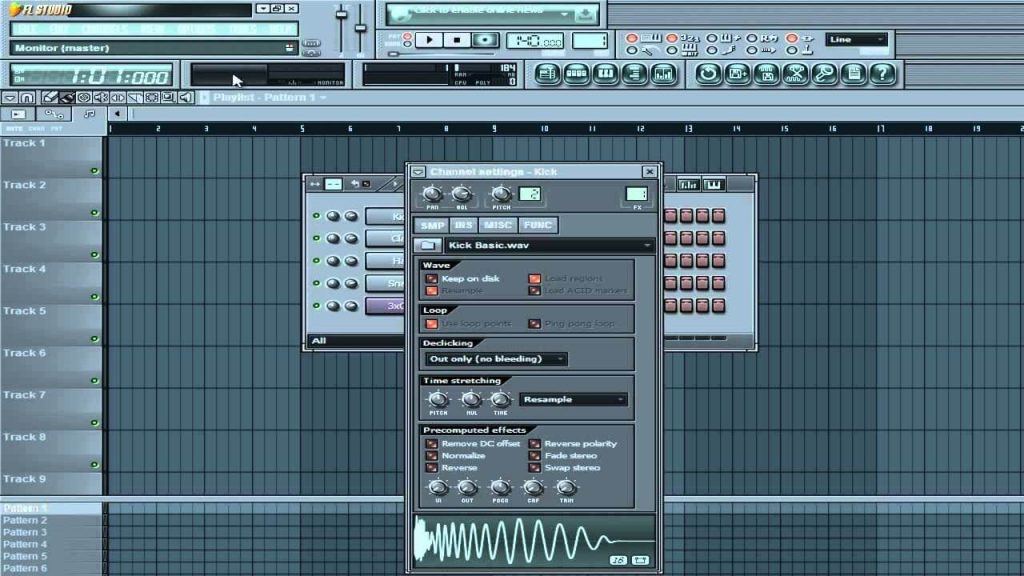Adjust the channel VOL knob
This screenshot has height=576, width=1024.
462,194
